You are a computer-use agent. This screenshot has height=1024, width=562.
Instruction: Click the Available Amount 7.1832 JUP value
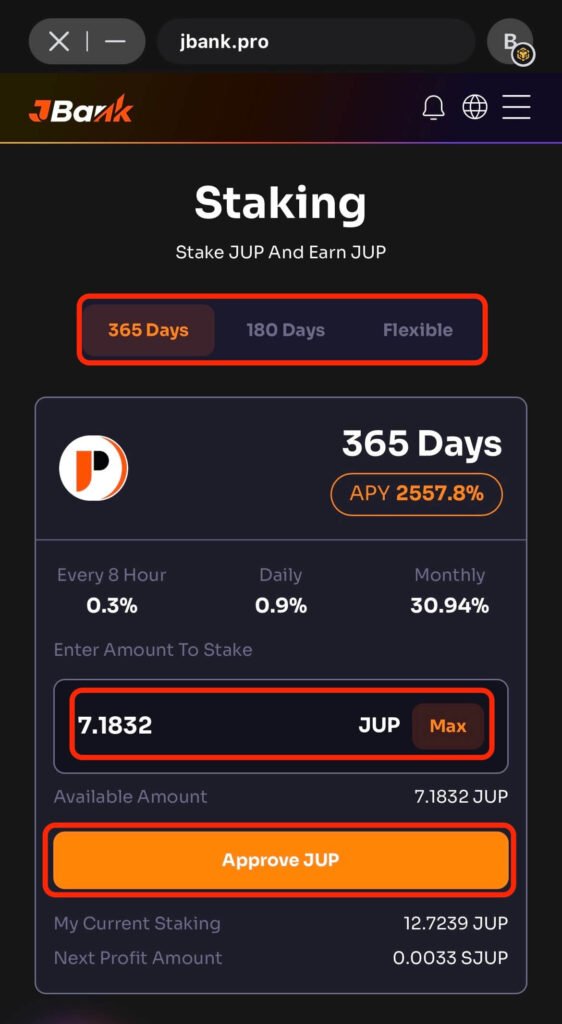pos(461,797)
